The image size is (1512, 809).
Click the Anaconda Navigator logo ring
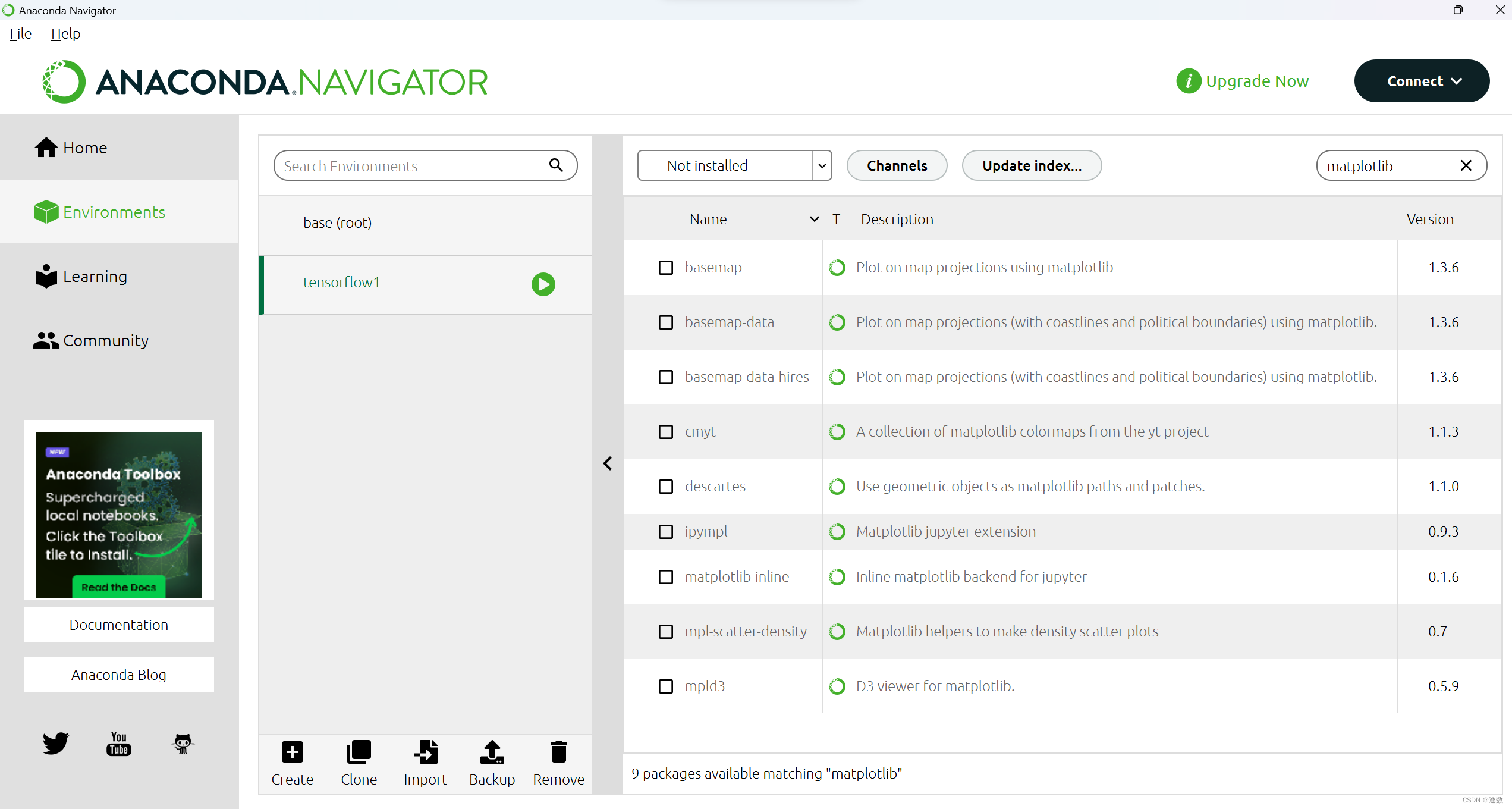point(64,81)
